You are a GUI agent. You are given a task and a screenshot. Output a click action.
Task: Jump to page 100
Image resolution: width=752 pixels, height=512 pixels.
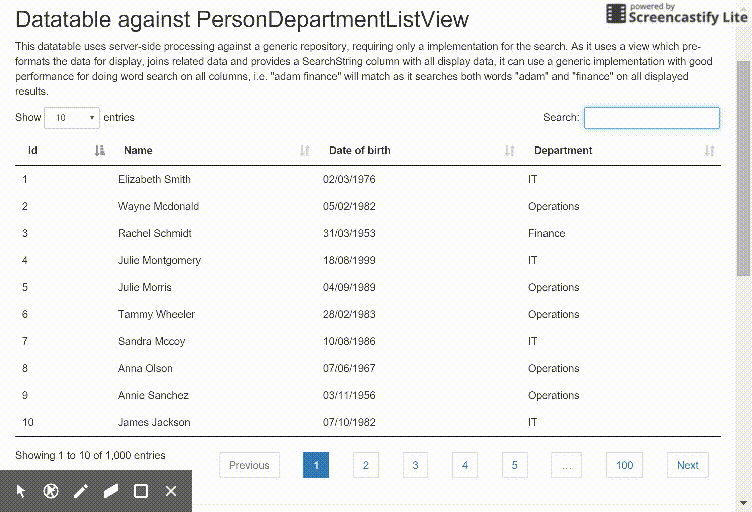624,465
